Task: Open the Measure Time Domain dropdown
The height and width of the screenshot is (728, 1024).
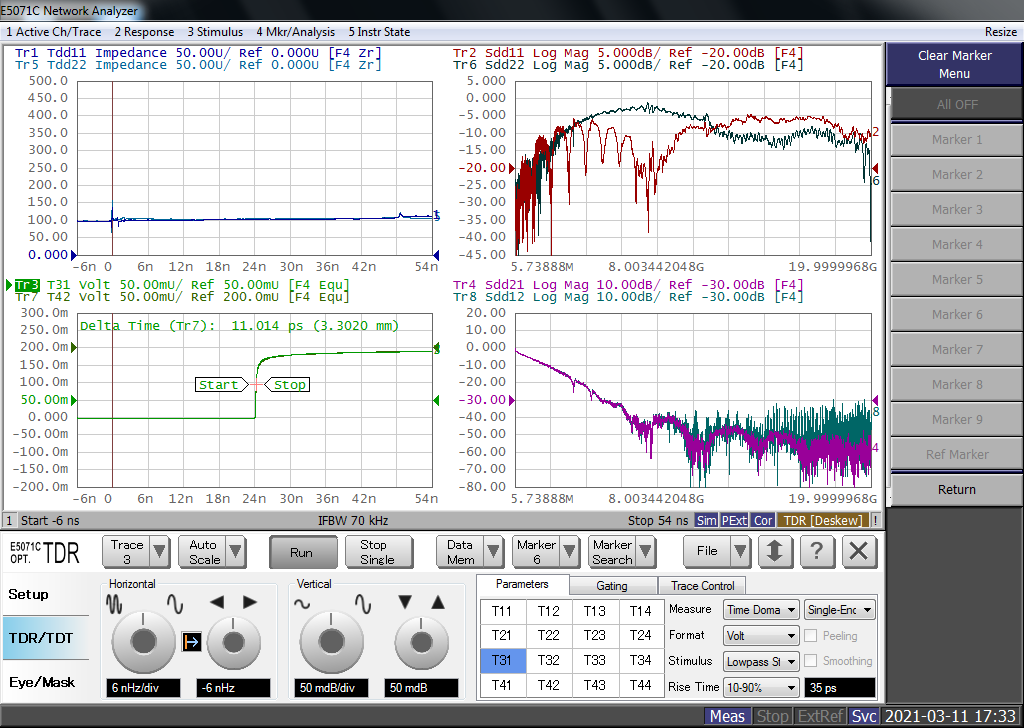Action: tap(761, 609)
